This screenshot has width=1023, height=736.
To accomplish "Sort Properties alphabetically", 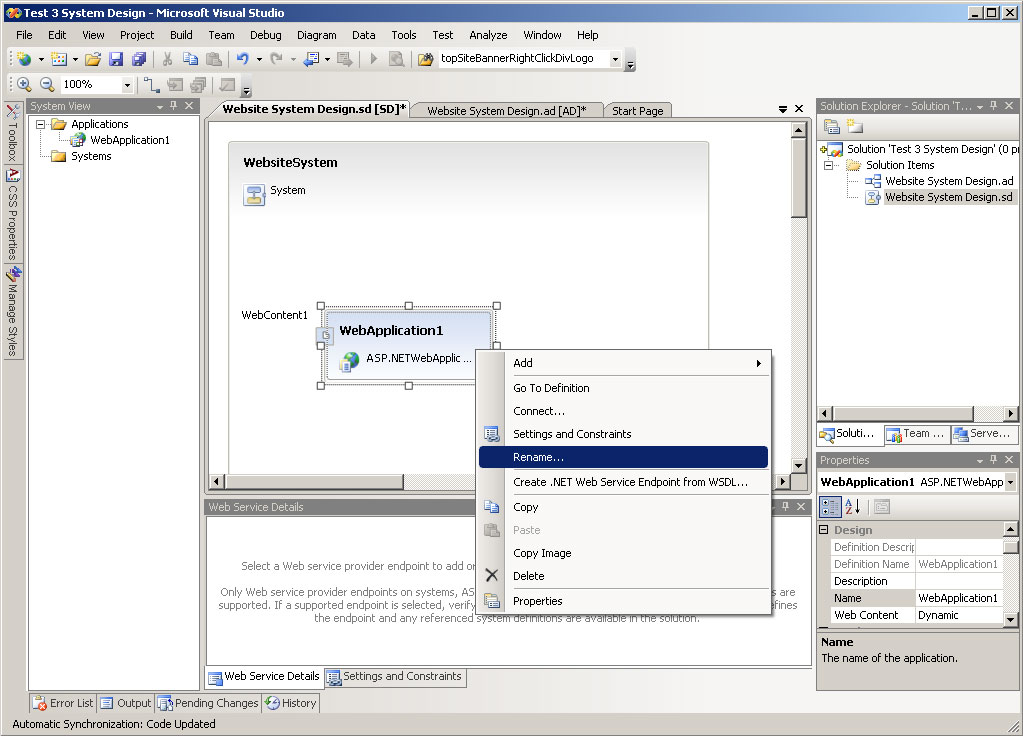I will pyautogui.click(x=853, y=506).
